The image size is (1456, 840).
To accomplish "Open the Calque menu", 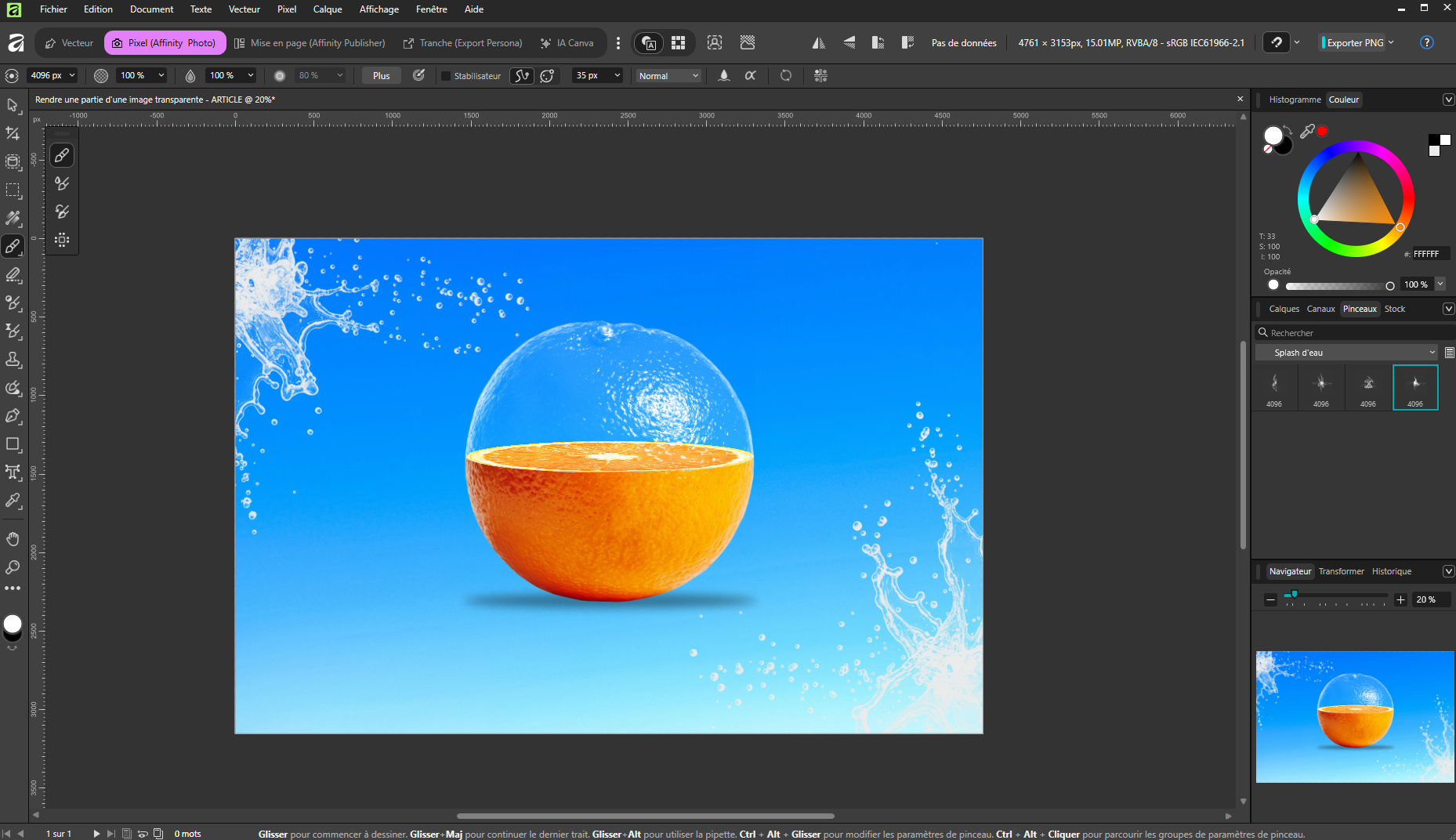I will 327,9.
